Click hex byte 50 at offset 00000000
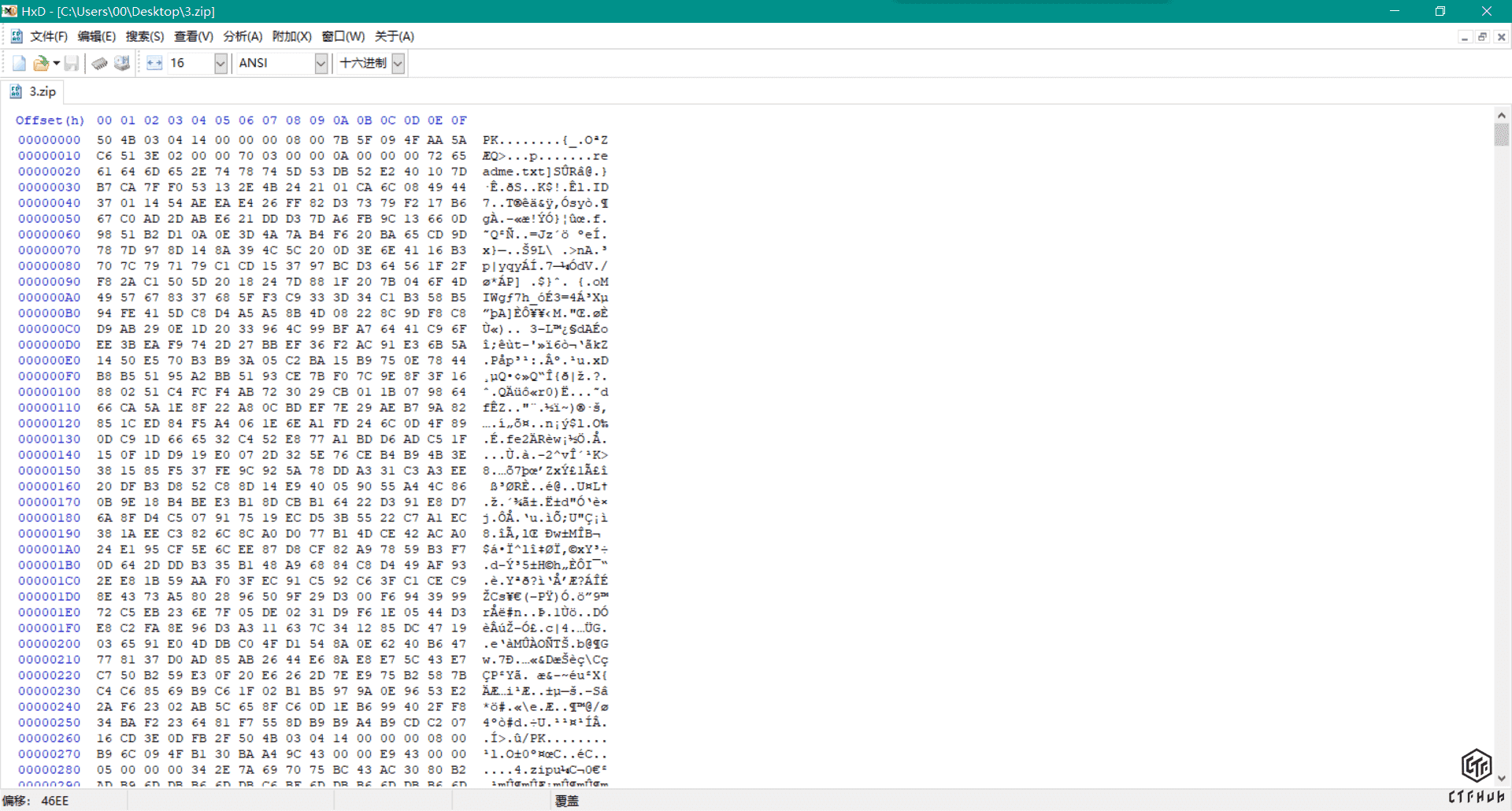The height and width of the screenshot is (811, 1512). tap(104, 140)
